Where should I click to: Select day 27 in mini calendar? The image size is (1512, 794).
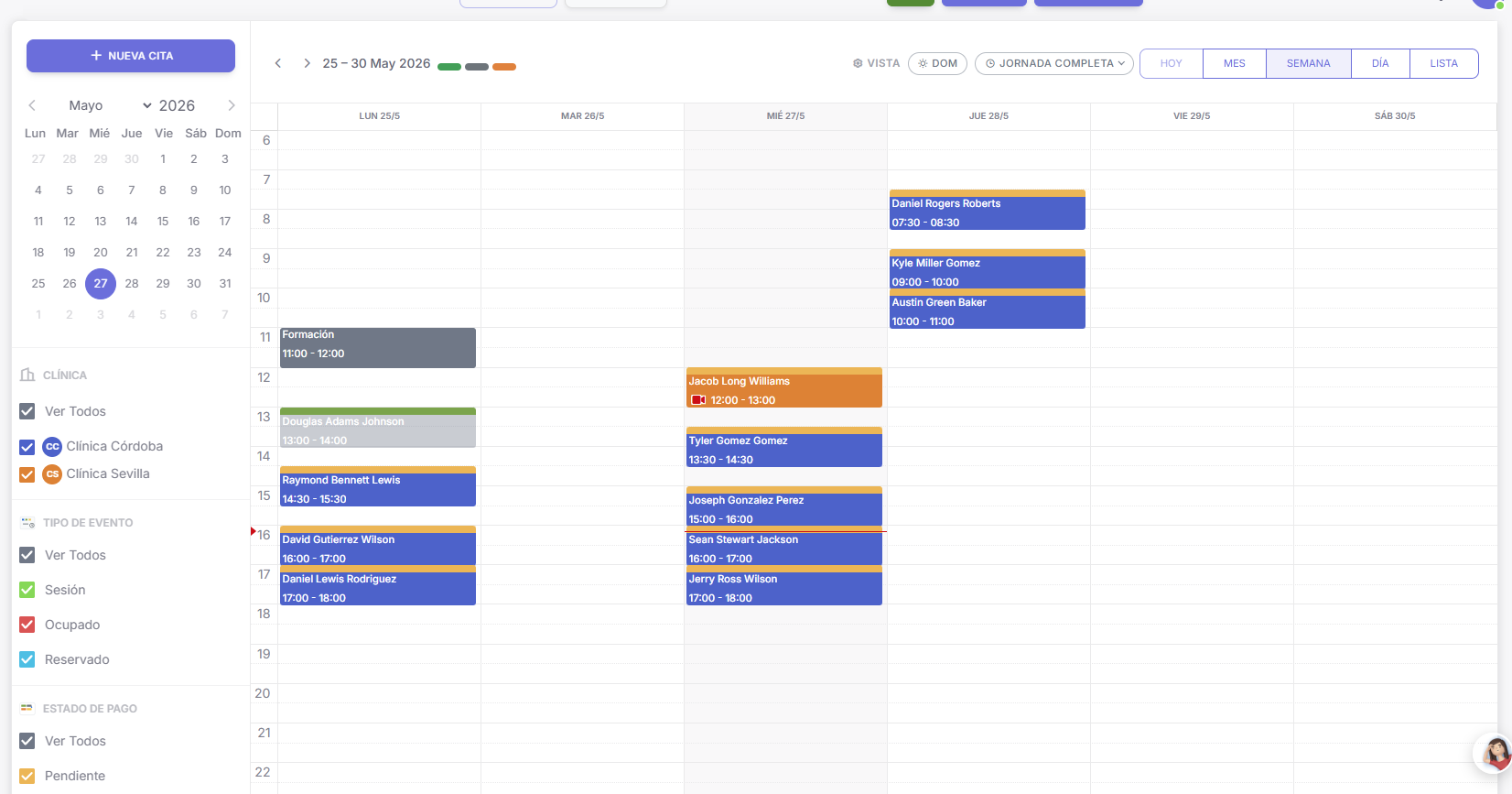(101, 284)
